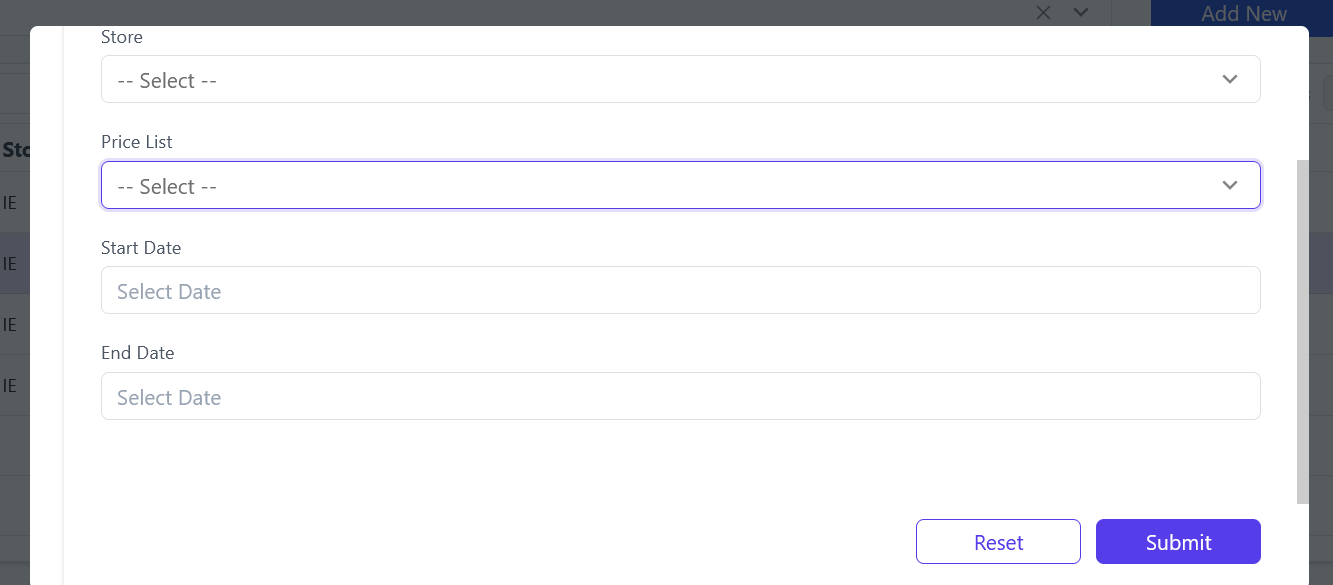This screenshot has height=585, width=1333.
Task: Click the Store field label
Action: pos(122,37)
